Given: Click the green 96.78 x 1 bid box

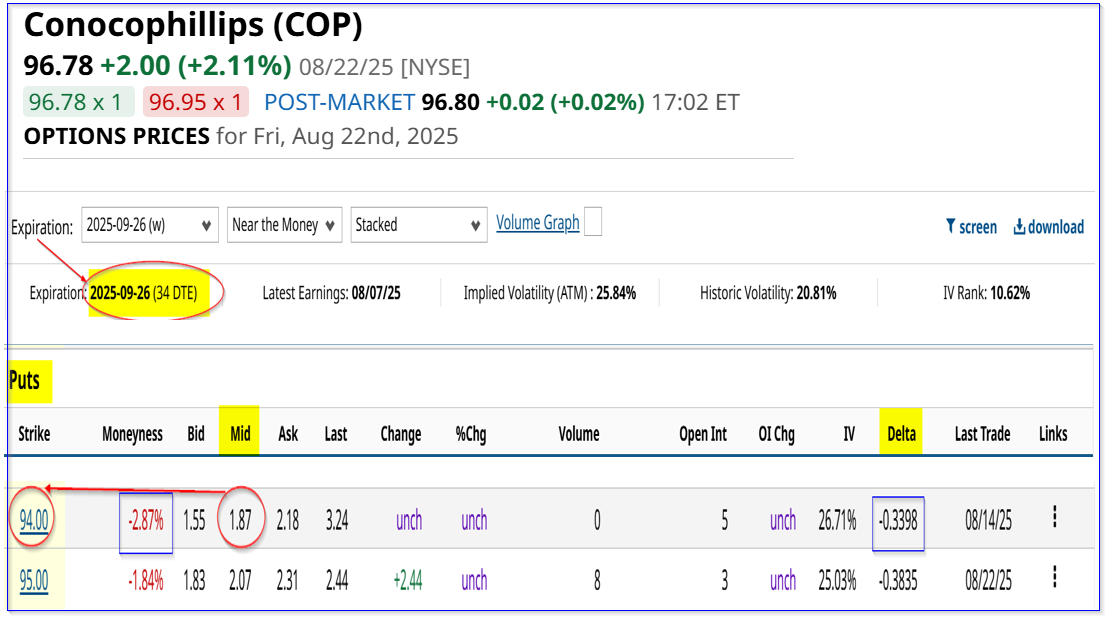Looking at the screenshot, I should pyautogui.click(x=78, y=102).
